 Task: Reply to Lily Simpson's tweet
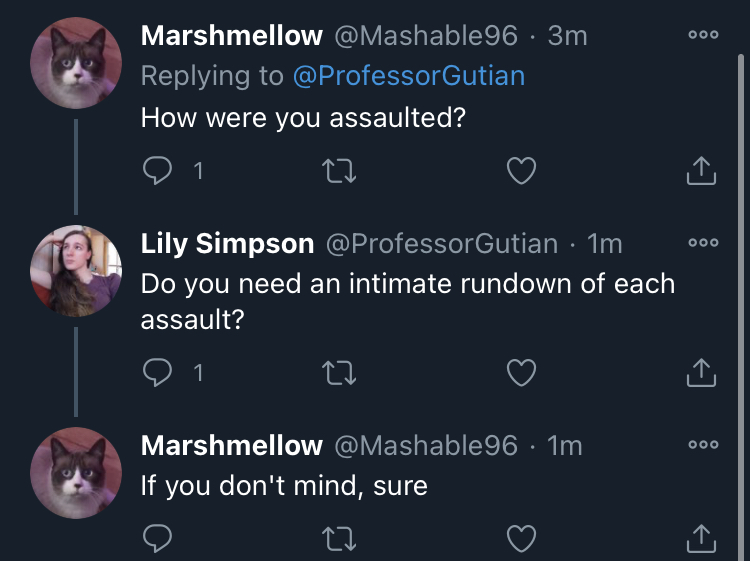pyautogui.click(x=157, y=373)
